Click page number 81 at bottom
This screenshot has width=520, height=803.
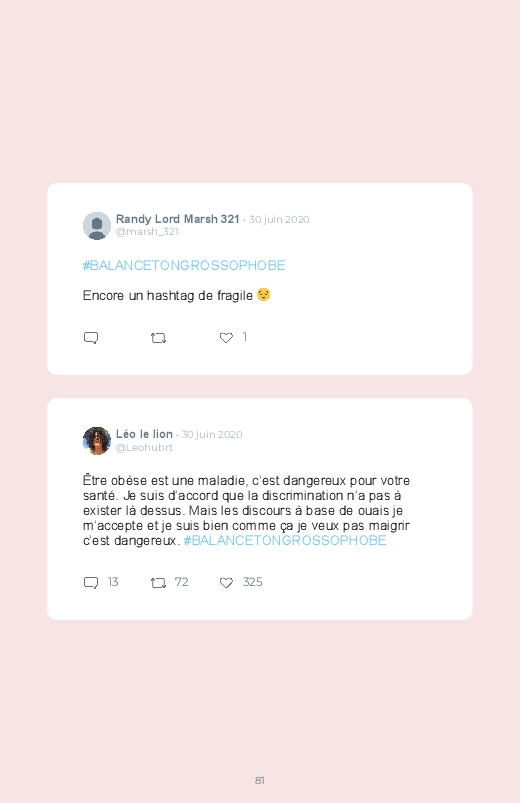coord(260,780)
